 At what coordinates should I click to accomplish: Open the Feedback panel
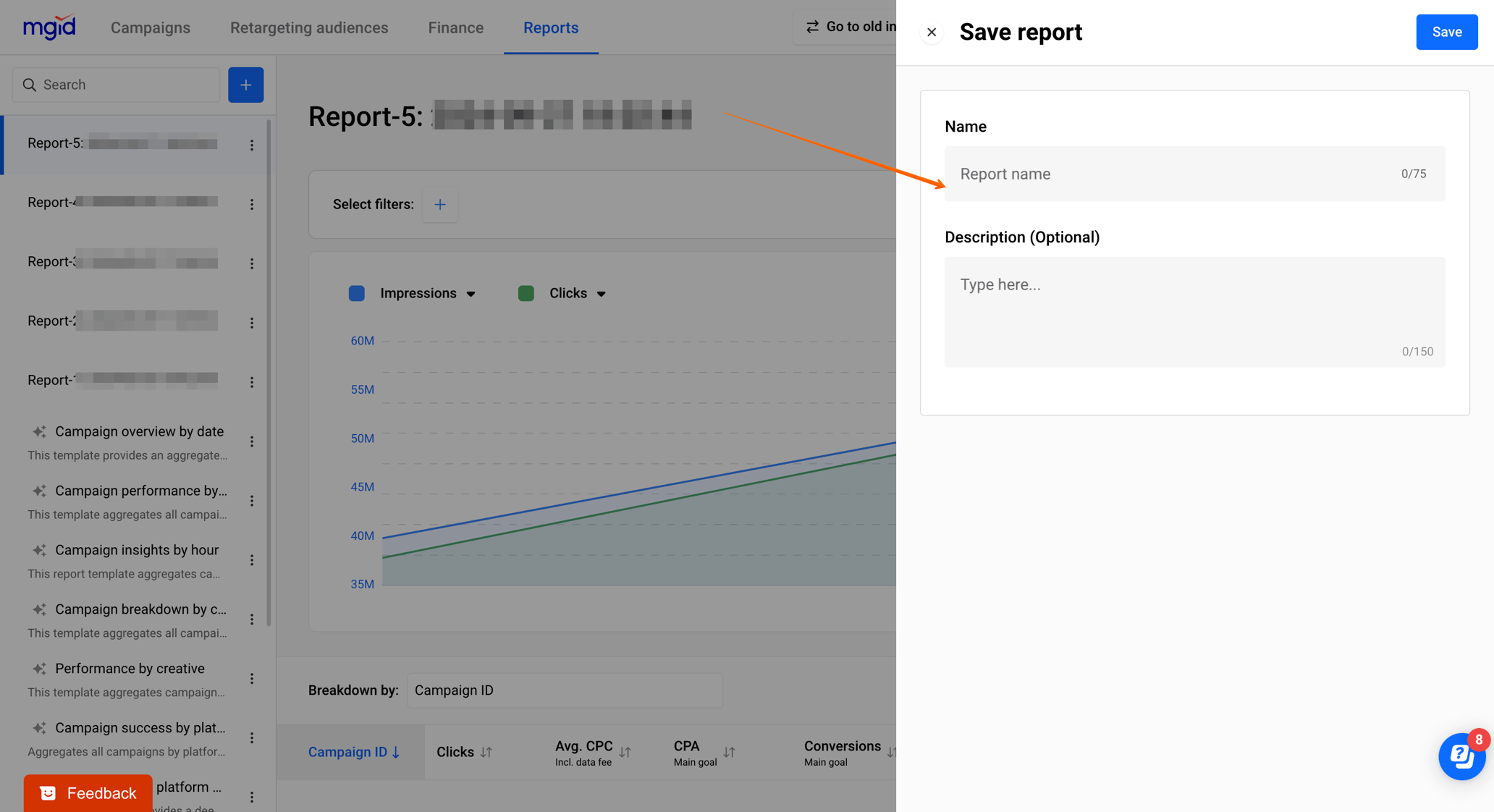click(x=88, y=793)
